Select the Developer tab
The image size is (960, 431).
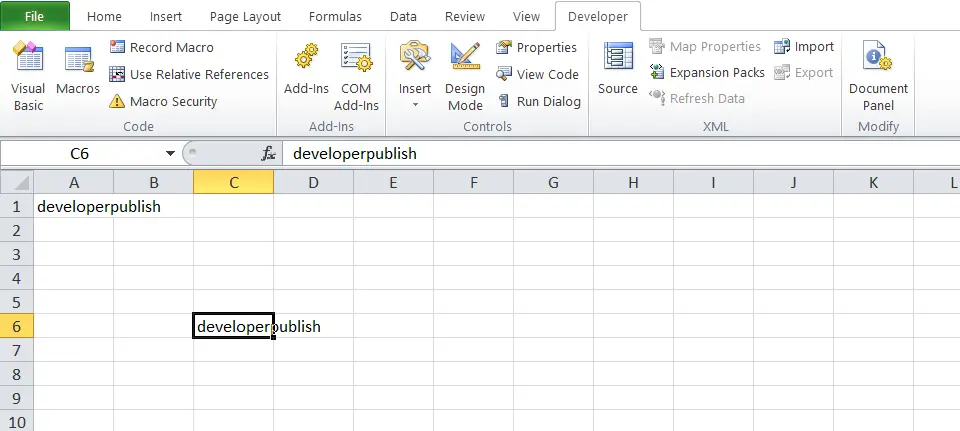pos(598,17)
